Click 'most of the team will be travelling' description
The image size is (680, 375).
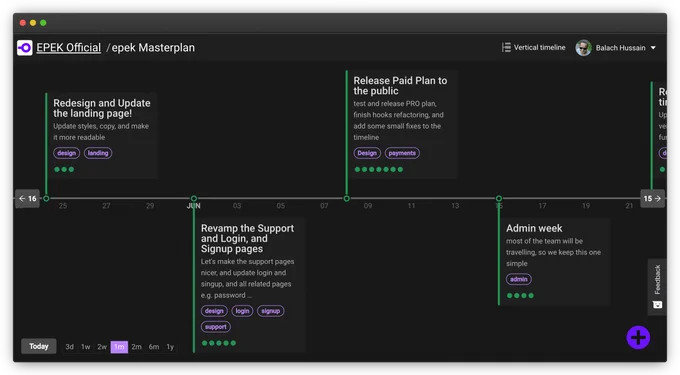tap(553, 252)
